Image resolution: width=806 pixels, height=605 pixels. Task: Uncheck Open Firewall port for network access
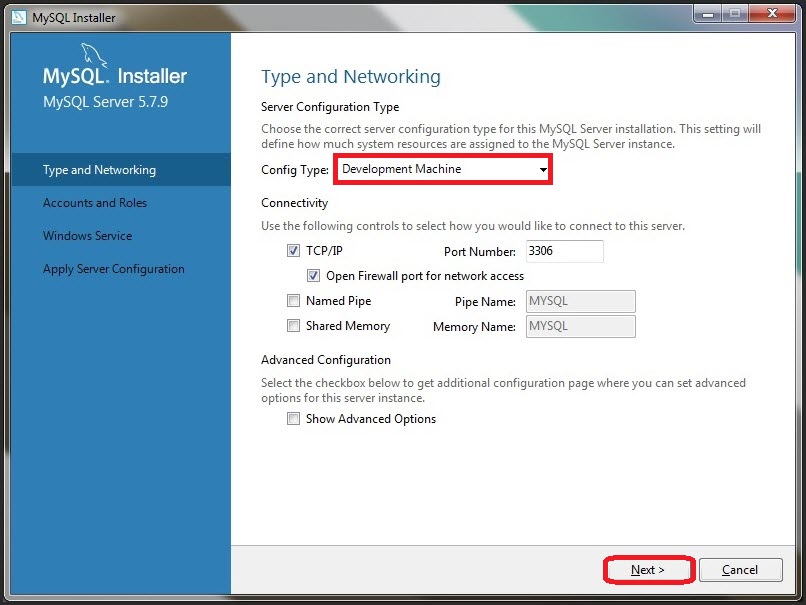click(x=313, y=276)
